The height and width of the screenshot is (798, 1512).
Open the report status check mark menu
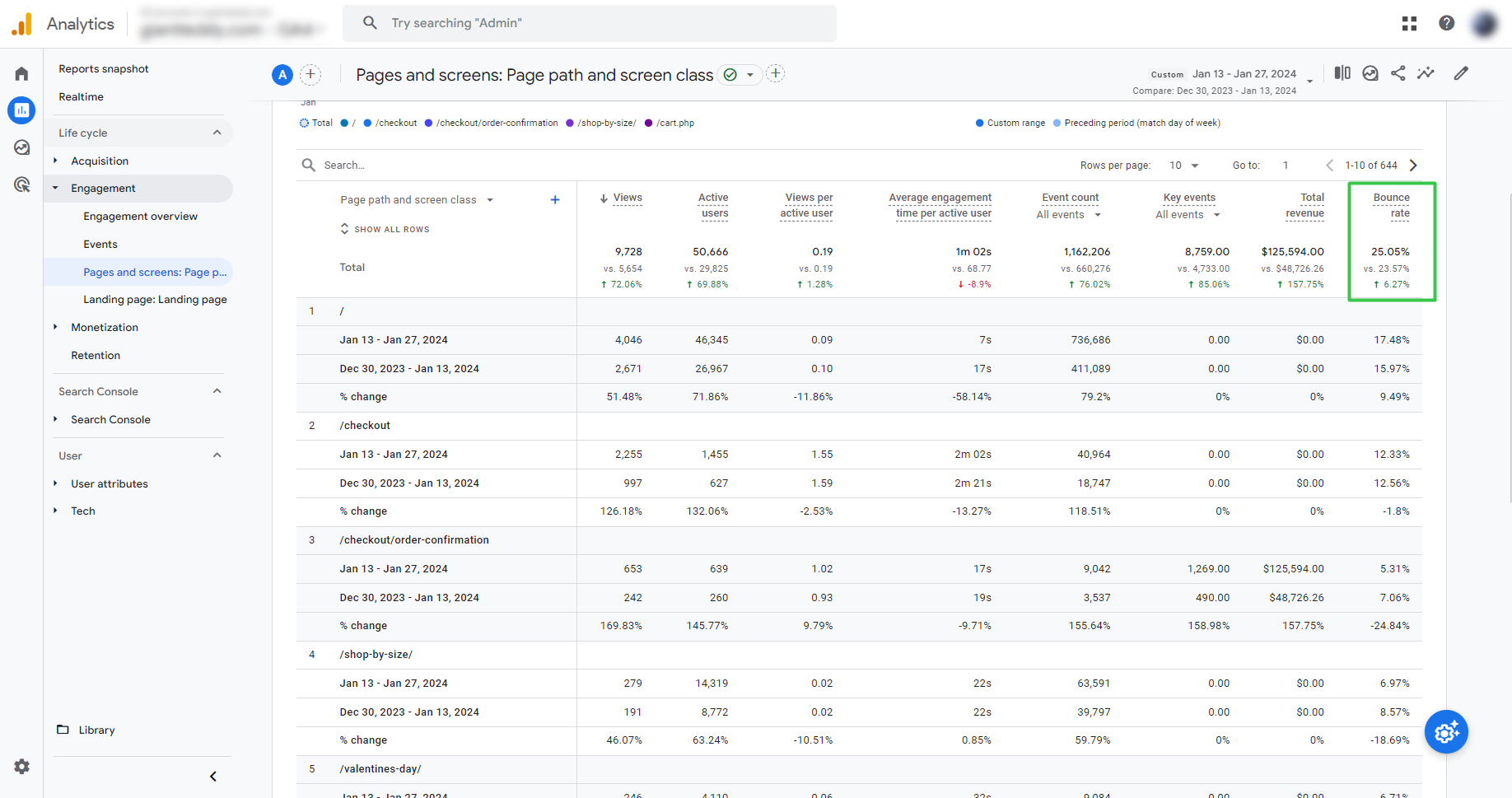739,75
